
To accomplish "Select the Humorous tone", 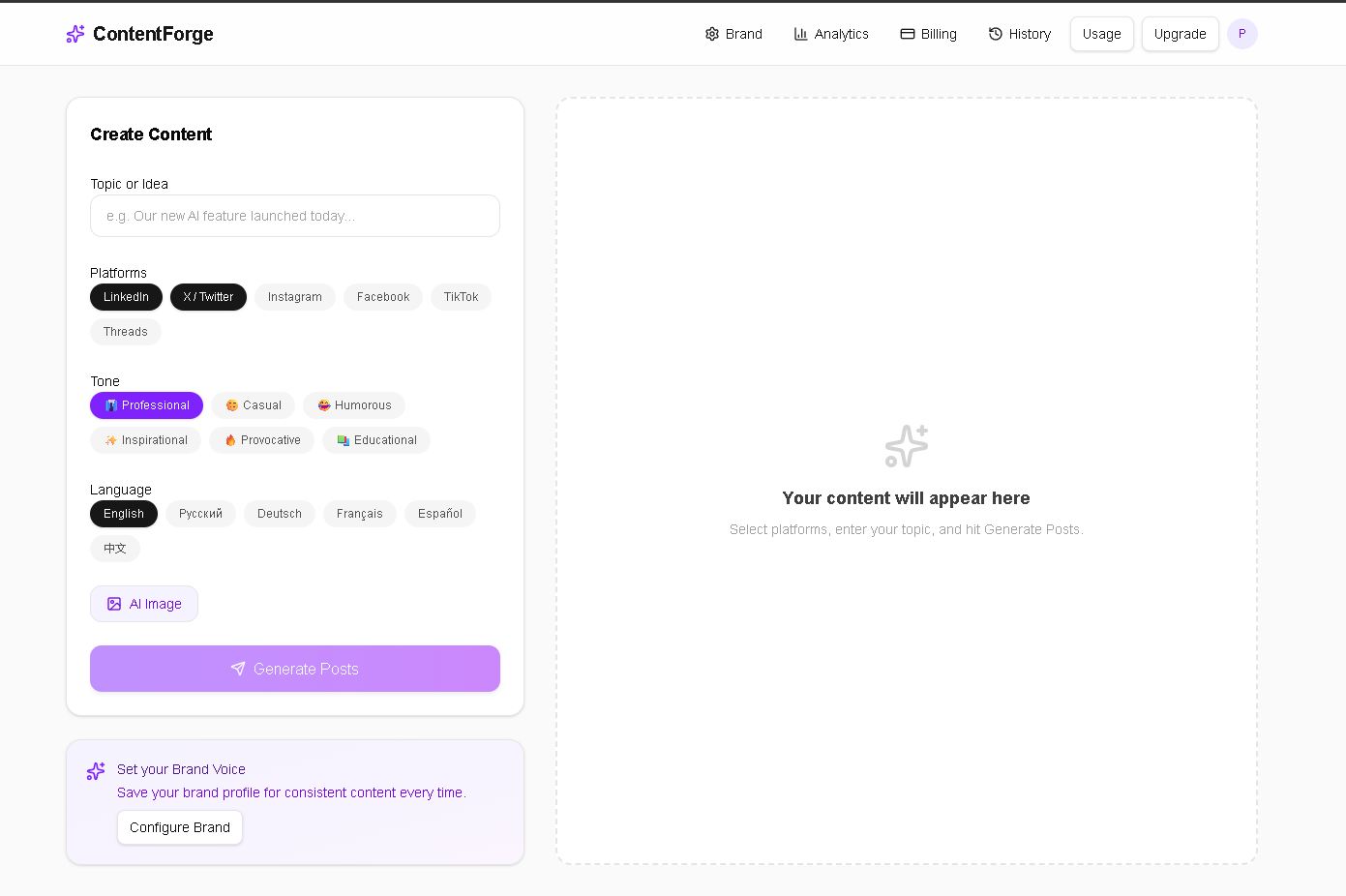I will pyautogui.click(x=354, y=405).
